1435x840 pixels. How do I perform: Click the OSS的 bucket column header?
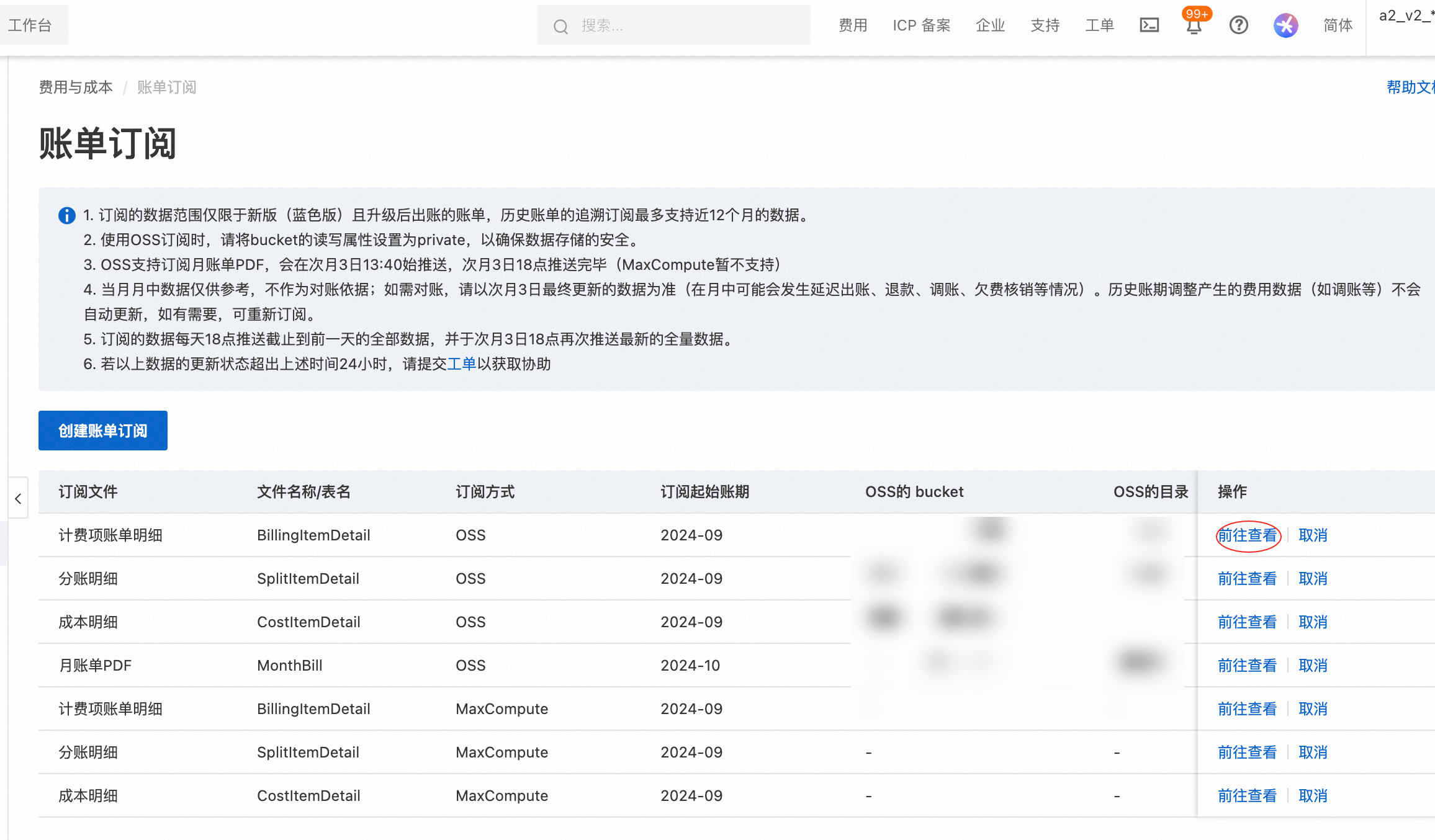[914, 492]
